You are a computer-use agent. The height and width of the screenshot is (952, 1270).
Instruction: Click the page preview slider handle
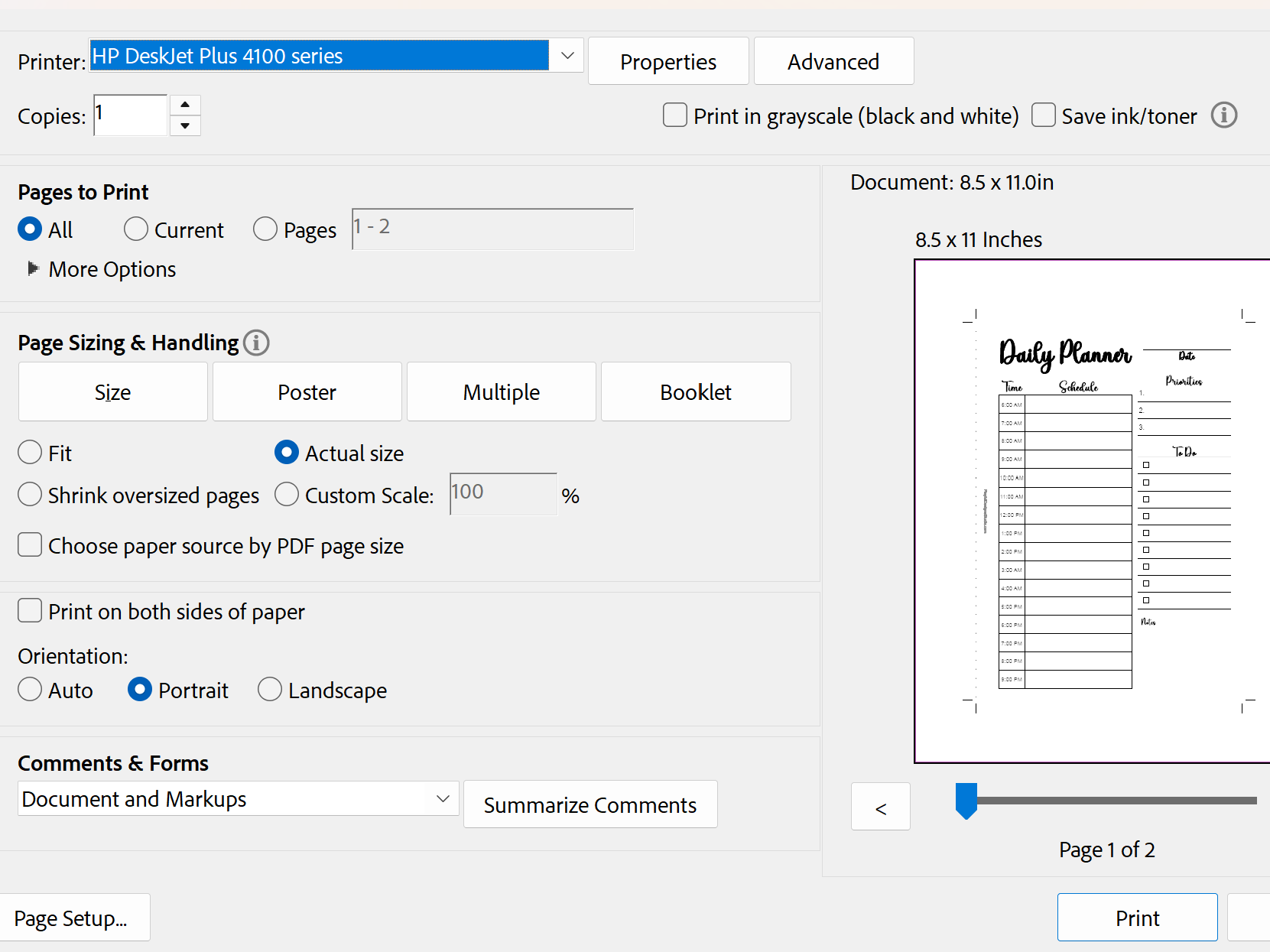pyautogui.click(x=966, y=800)
